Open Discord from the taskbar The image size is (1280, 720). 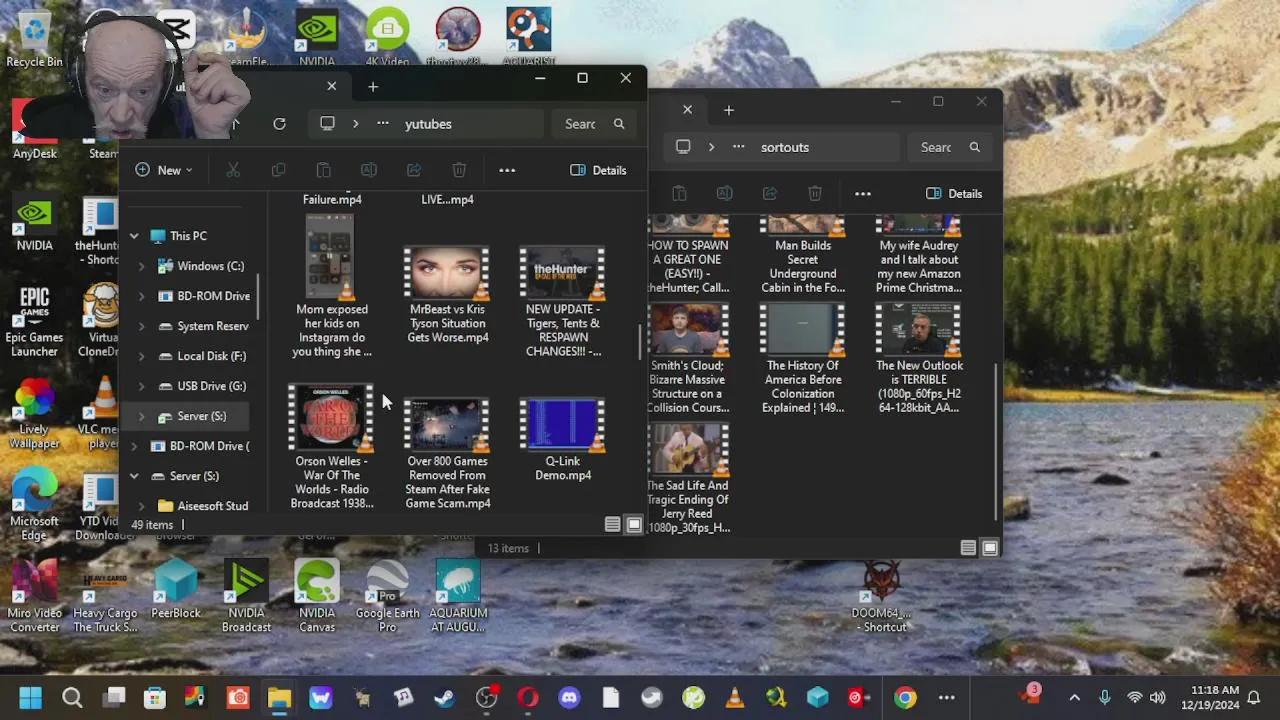coord(569,697)
